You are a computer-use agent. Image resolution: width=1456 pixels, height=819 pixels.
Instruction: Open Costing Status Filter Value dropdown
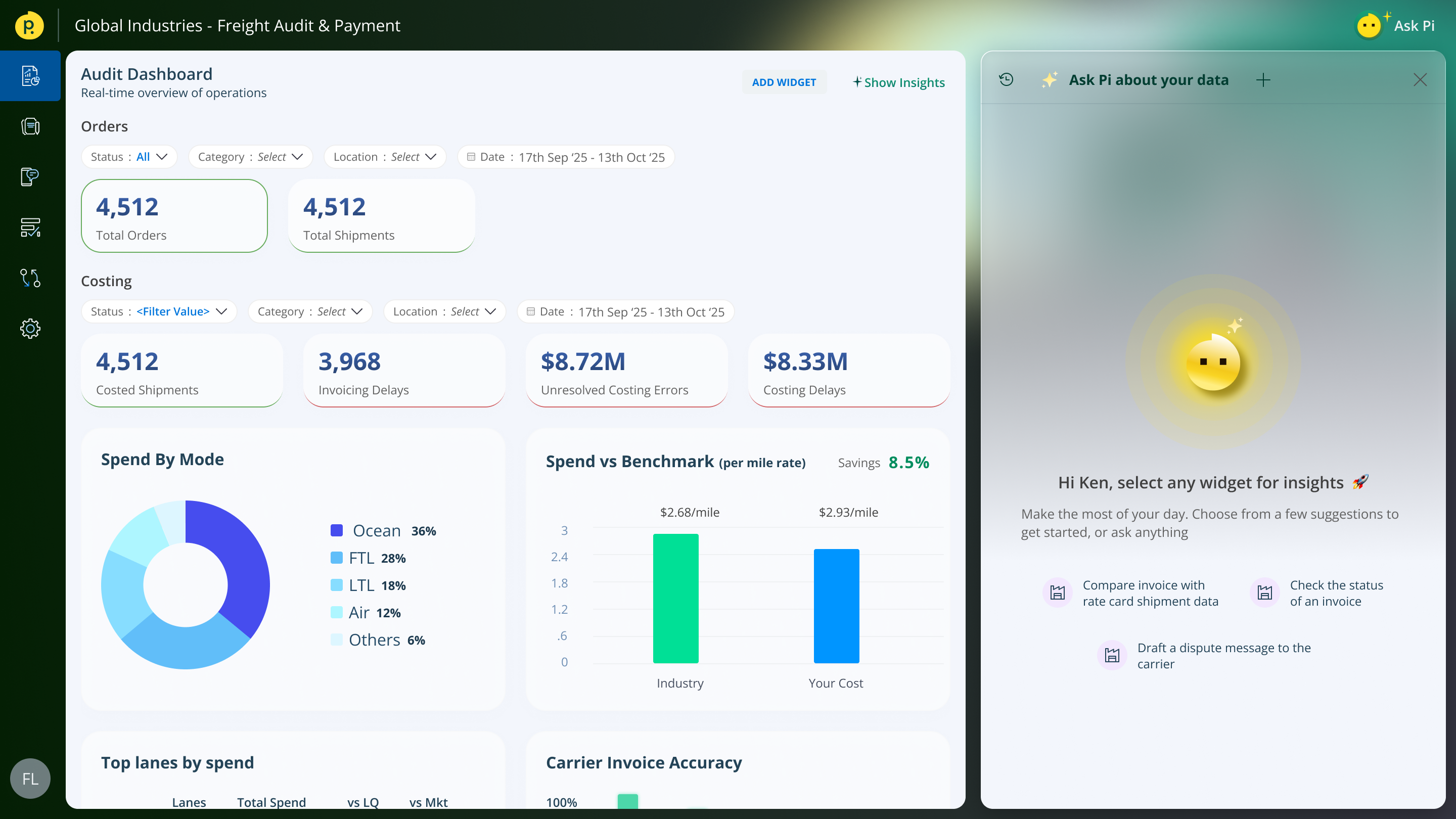(159, 312)
